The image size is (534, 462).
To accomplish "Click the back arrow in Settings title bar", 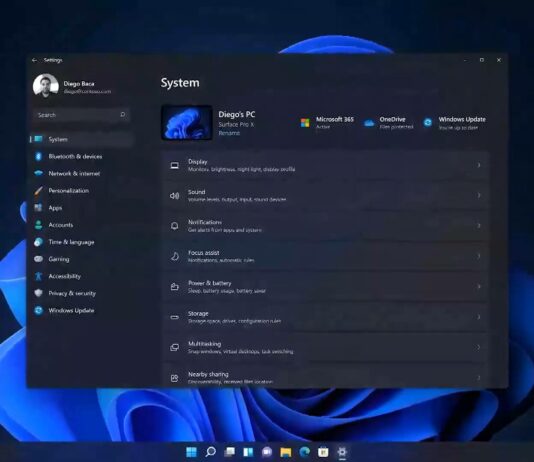I will point(34,60).
